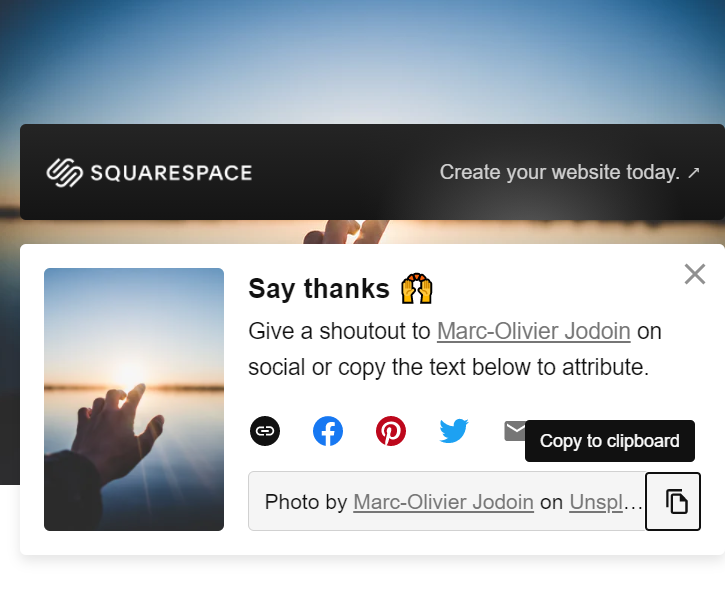Share the photo on Facebook
The image size is (725, 597).
tap(328, 431)
